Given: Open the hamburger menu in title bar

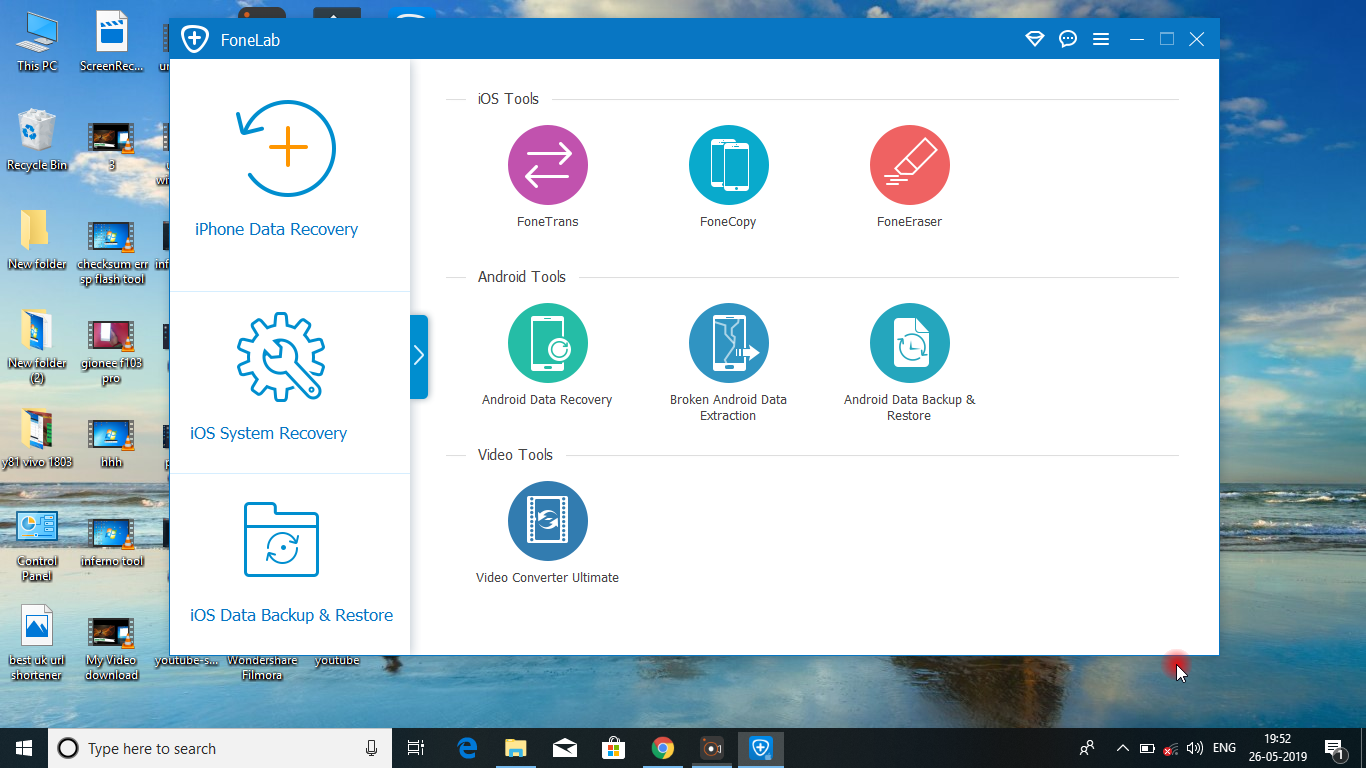Looking at the screenshot, I should tap(1101, 39).
